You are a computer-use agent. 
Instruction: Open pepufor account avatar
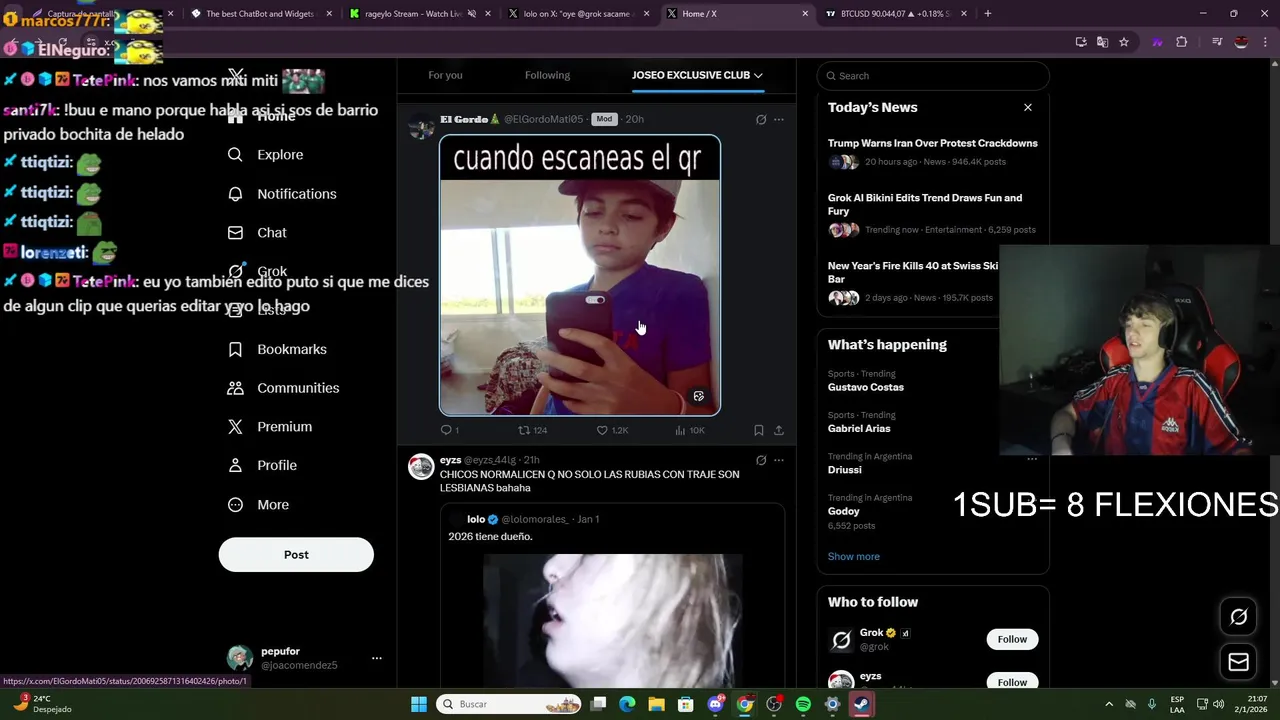[240, 658]
